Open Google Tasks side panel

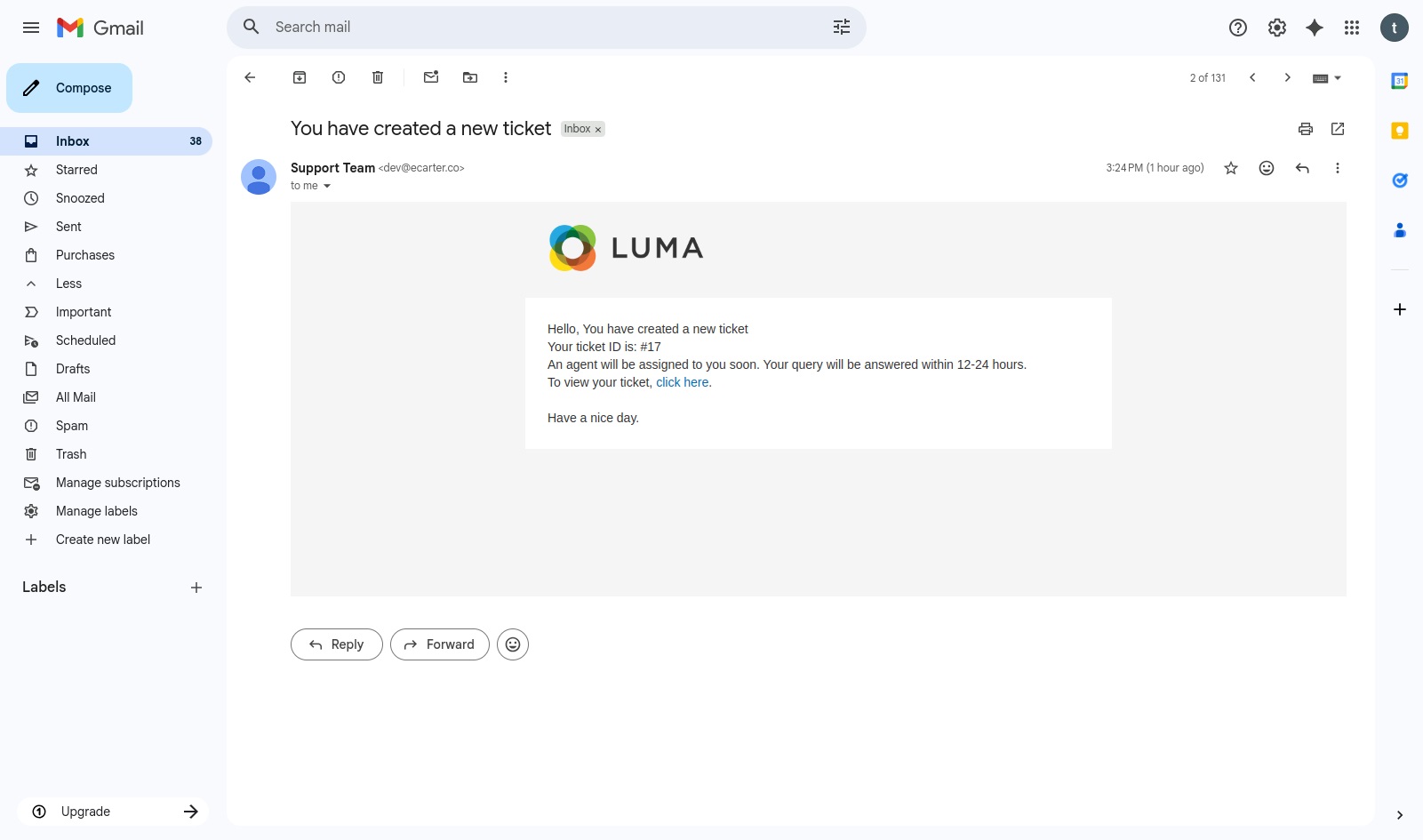point(1400,180)
